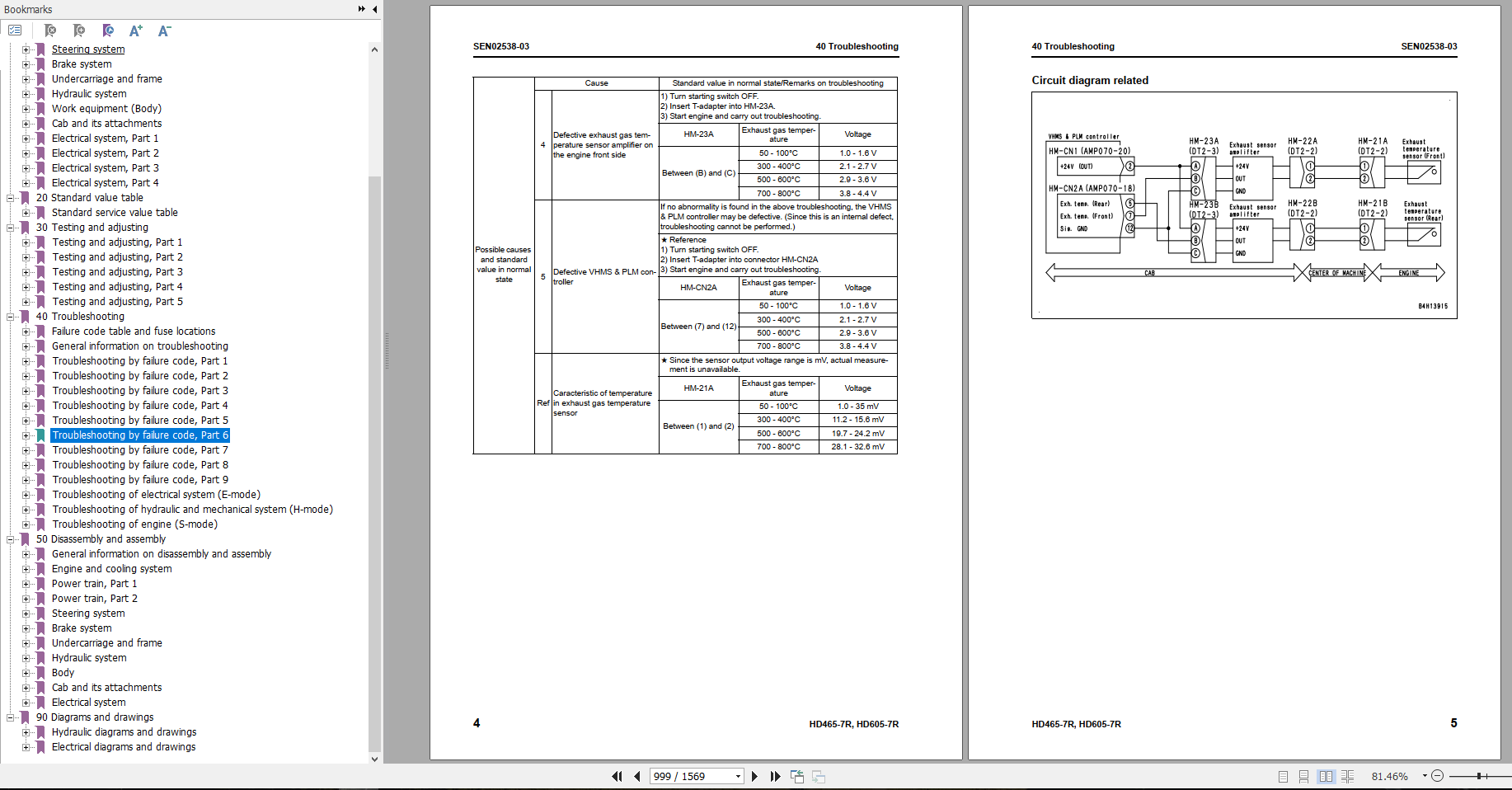Click the Bookmarks panel title
This screenshot has width=1512, height=790.
pos(28,9)
